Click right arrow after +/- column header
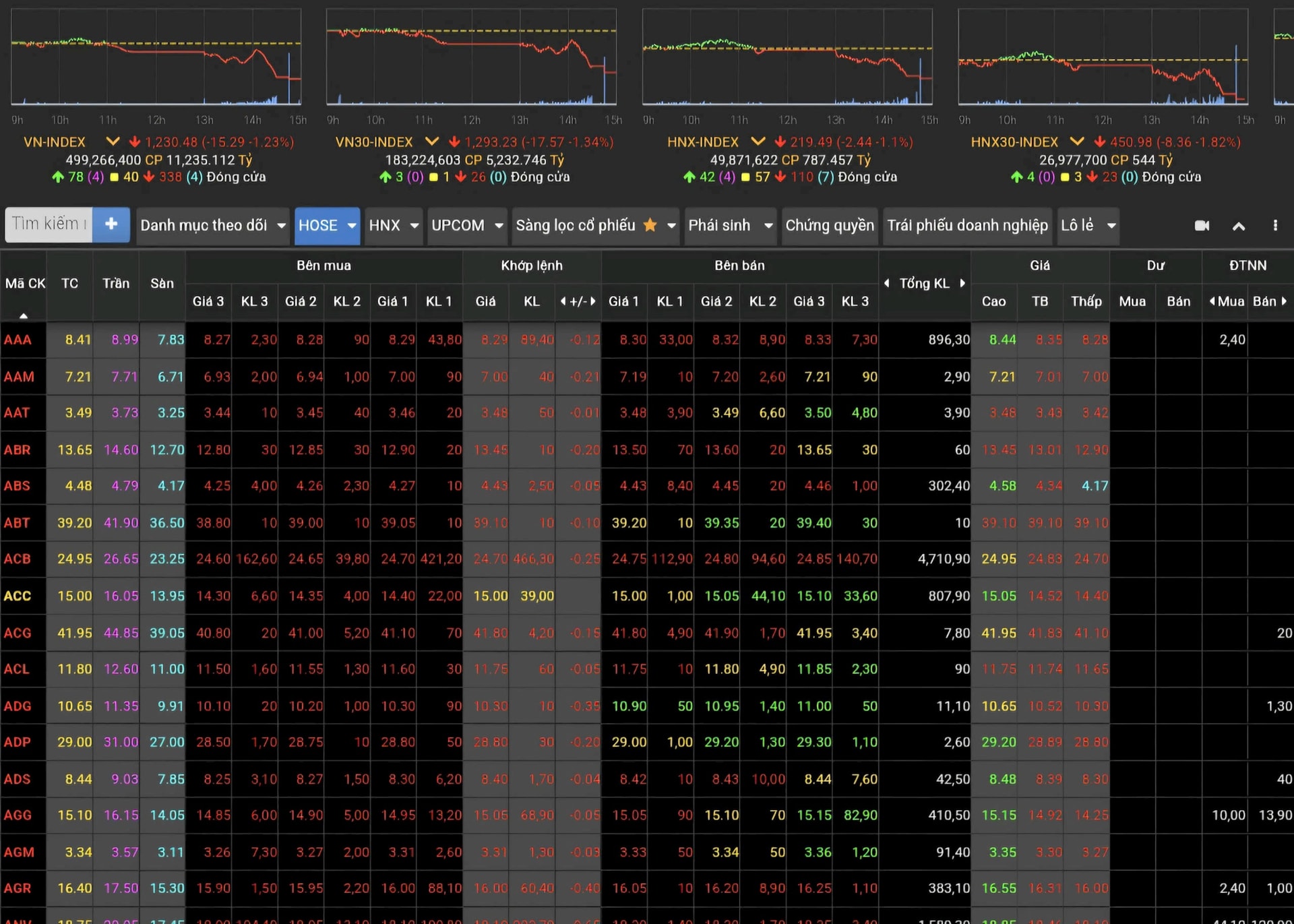Image resolution: width=1294 pixels, height=924 pixels. (593, 301)
